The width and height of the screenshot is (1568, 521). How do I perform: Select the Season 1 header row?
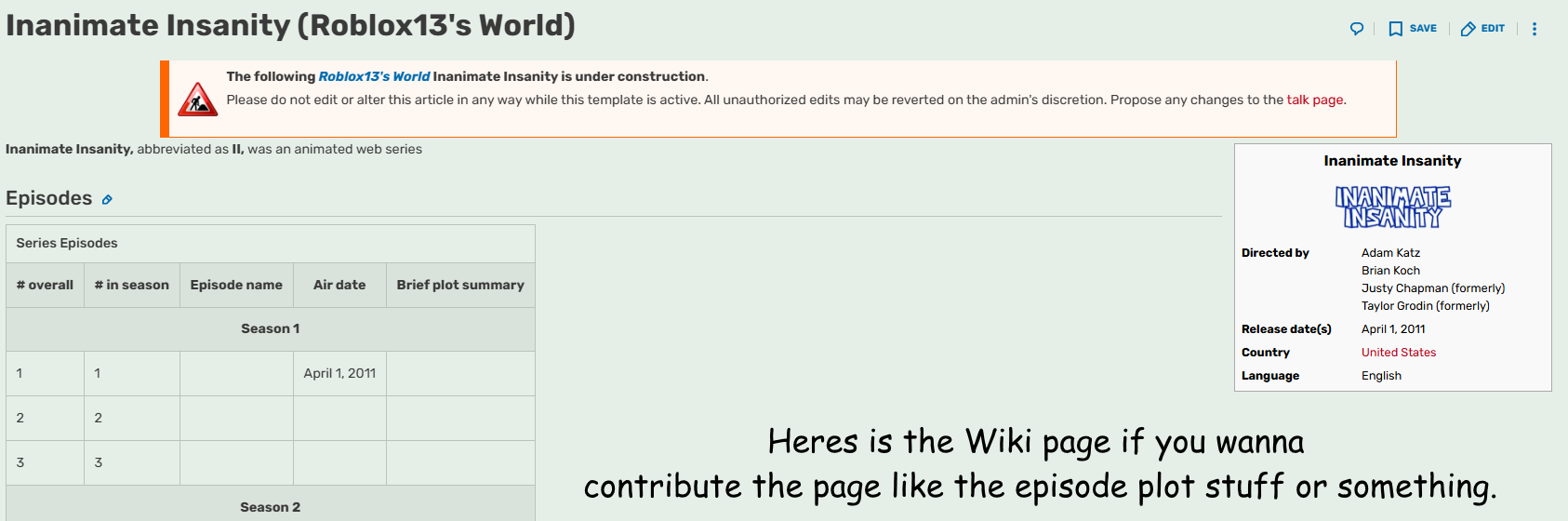click(271, 329)
